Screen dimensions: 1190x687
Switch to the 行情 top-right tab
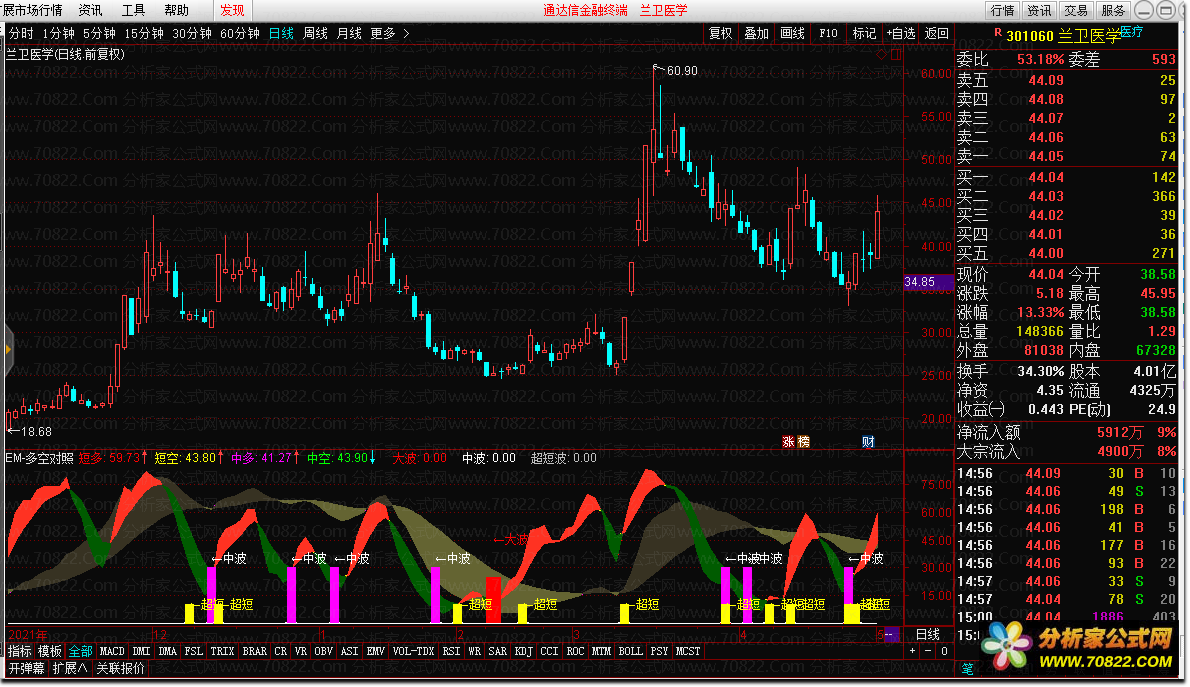coord(1003,11)
